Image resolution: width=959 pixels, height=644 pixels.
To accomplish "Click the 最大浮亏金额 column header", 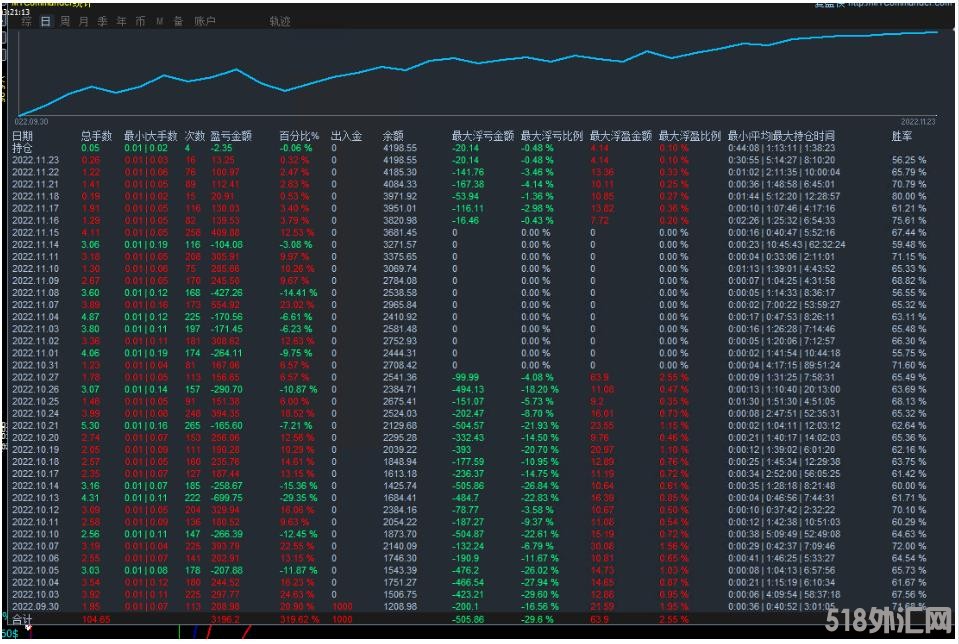I will pos(482,136).
